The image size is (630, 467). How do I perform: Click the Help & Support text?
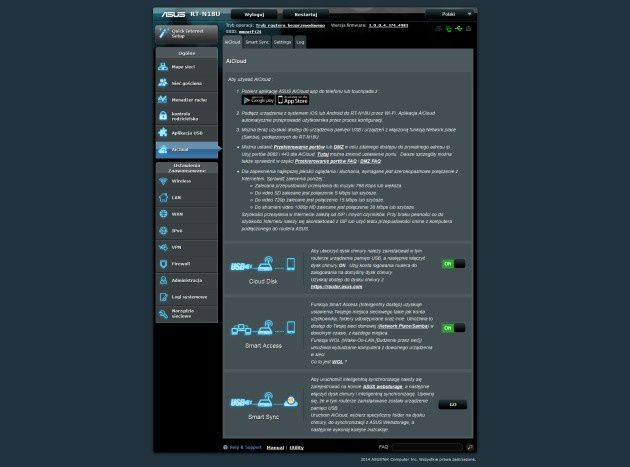click(245, 447)
